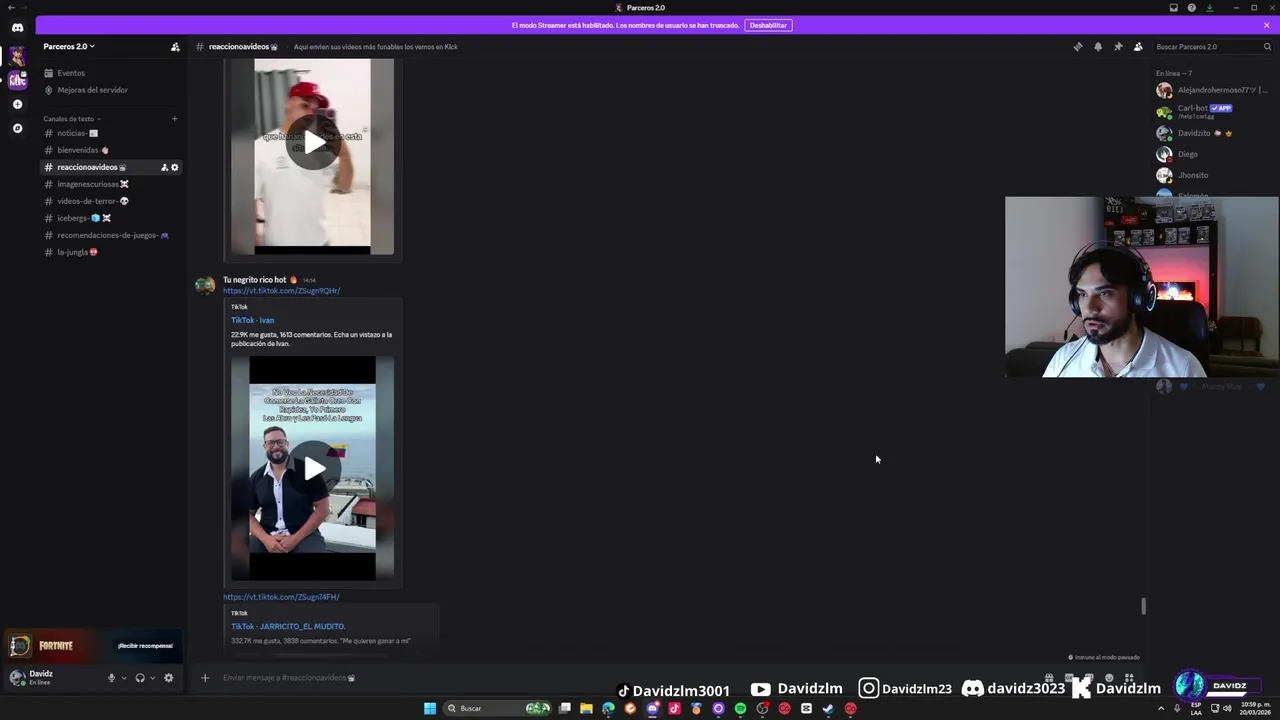Open the TikTok · Ivan embed title
This screenshot has height=720, width=1280.
point(252,320)
